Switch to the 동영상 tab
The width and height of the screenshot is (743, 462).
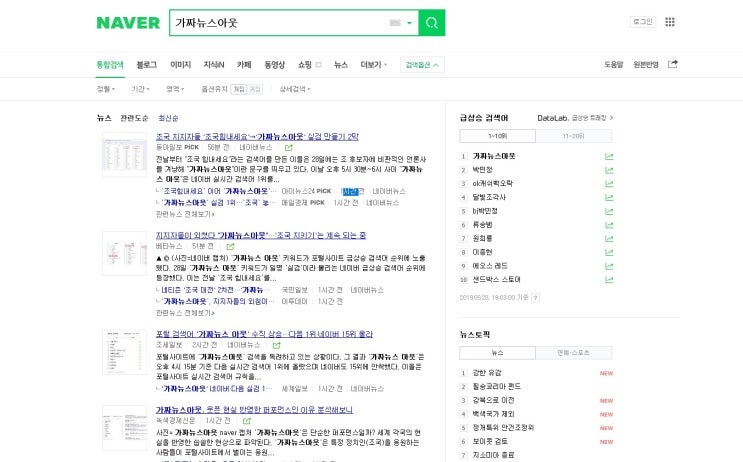click(x=274, y=65)
